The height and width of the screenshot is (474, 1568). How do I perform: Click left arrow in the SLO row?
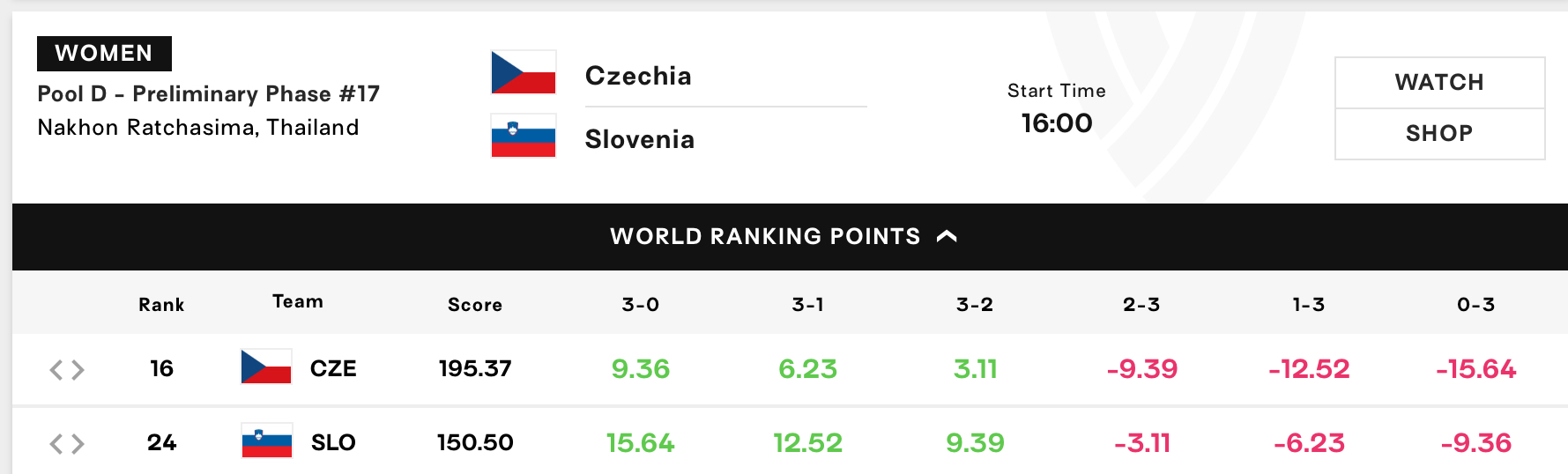pos(56,443)
